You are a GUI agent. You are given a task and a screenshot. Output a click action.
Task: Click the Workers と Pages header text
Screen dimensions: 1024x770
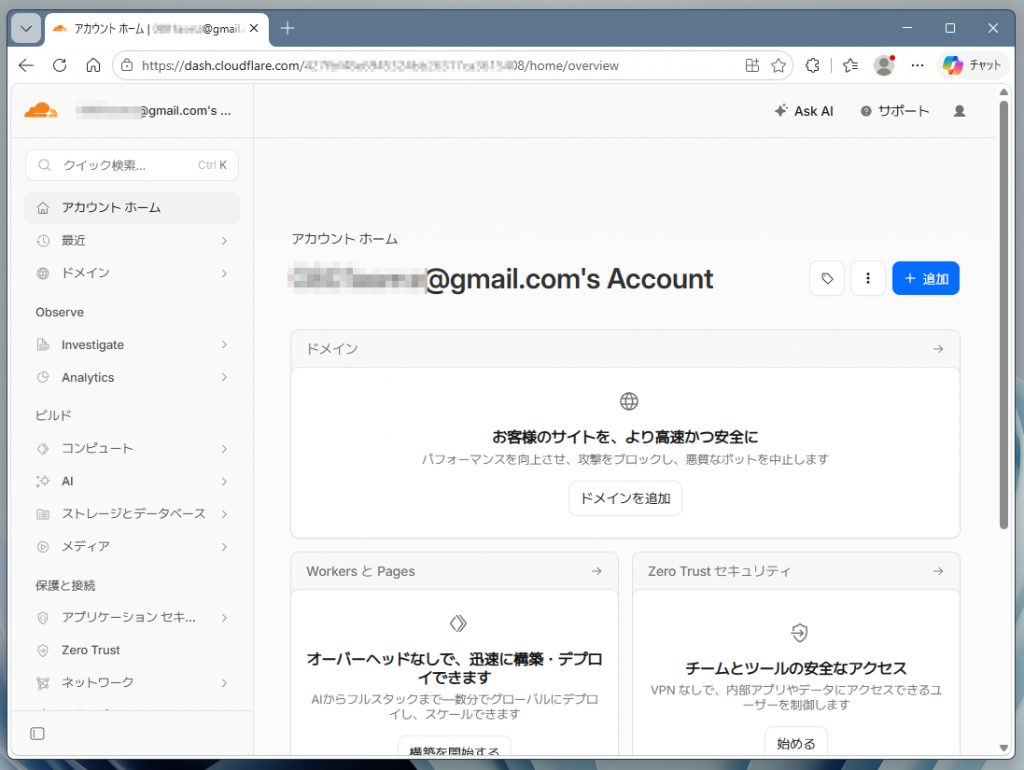click(360, 571)
